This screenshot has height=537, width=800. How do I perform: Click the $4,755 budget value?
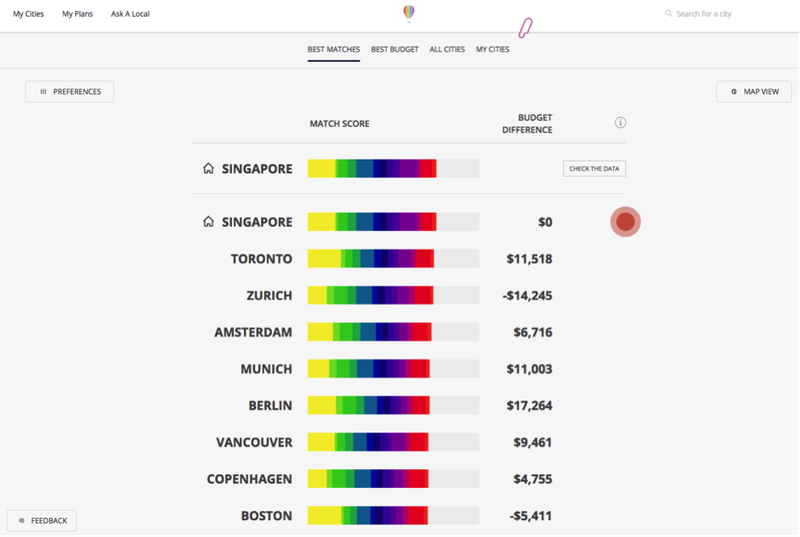533,479
